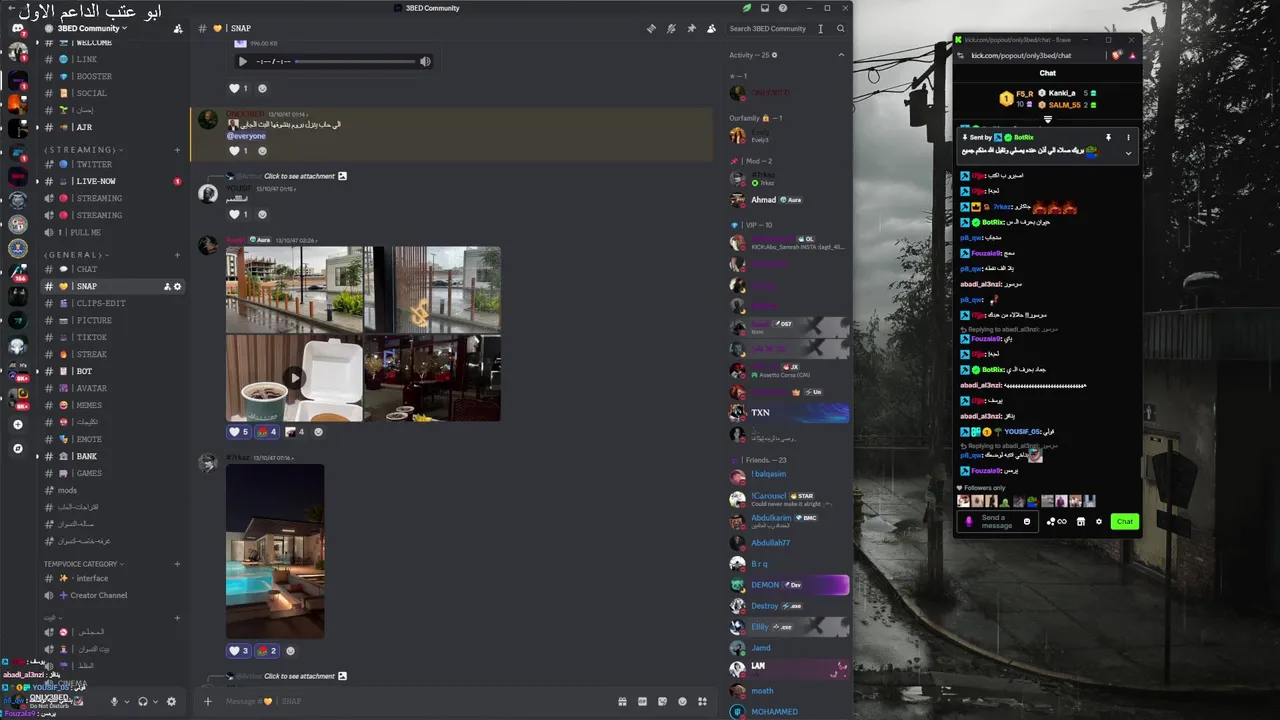Viewport: 1280px width, 720px height.
Task: Open Edit Channel gear on SNAP channel
Action: point(178,286)
